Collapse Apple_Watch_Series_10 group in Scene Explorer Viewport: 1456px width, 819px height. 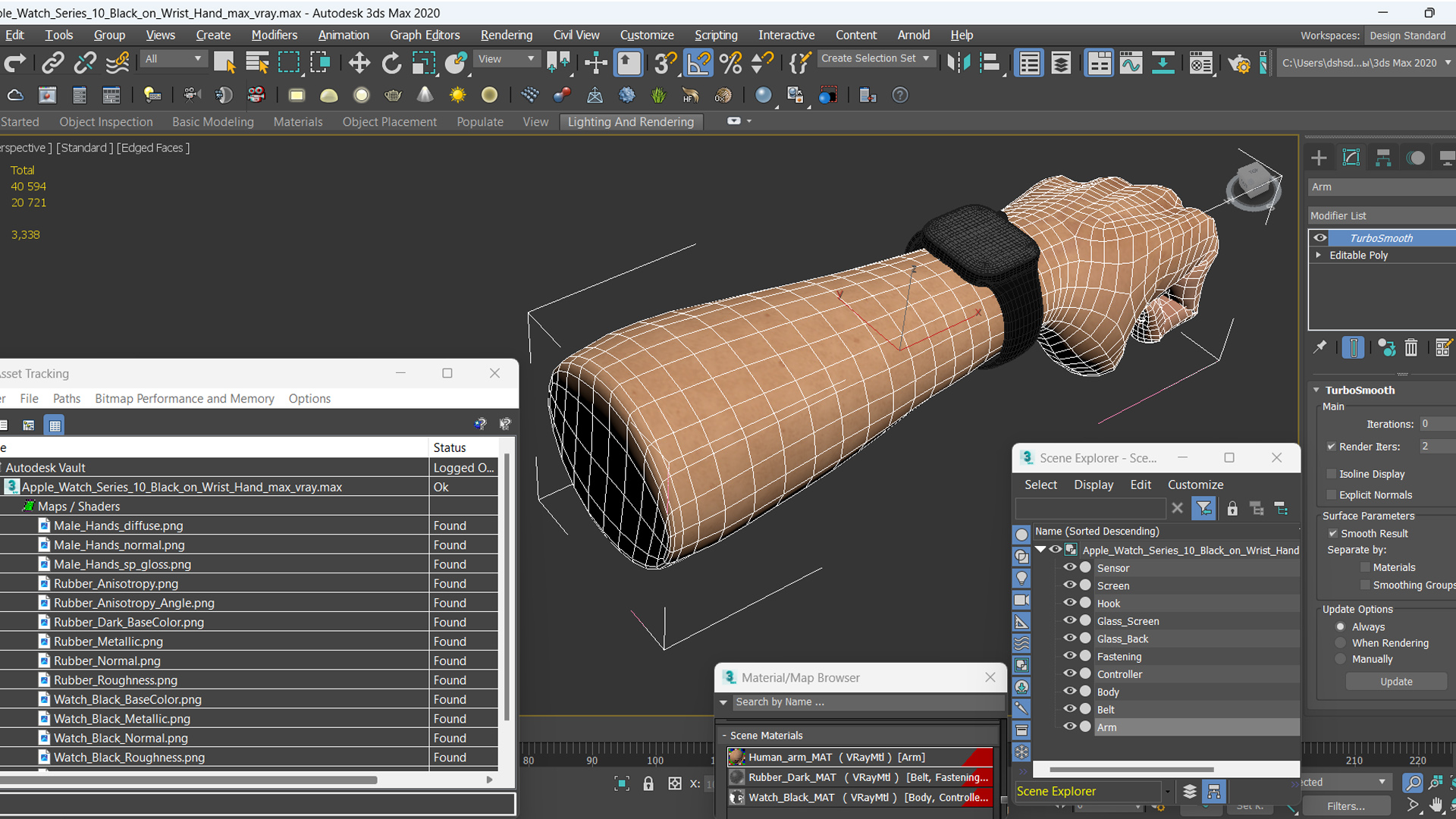1040,550
